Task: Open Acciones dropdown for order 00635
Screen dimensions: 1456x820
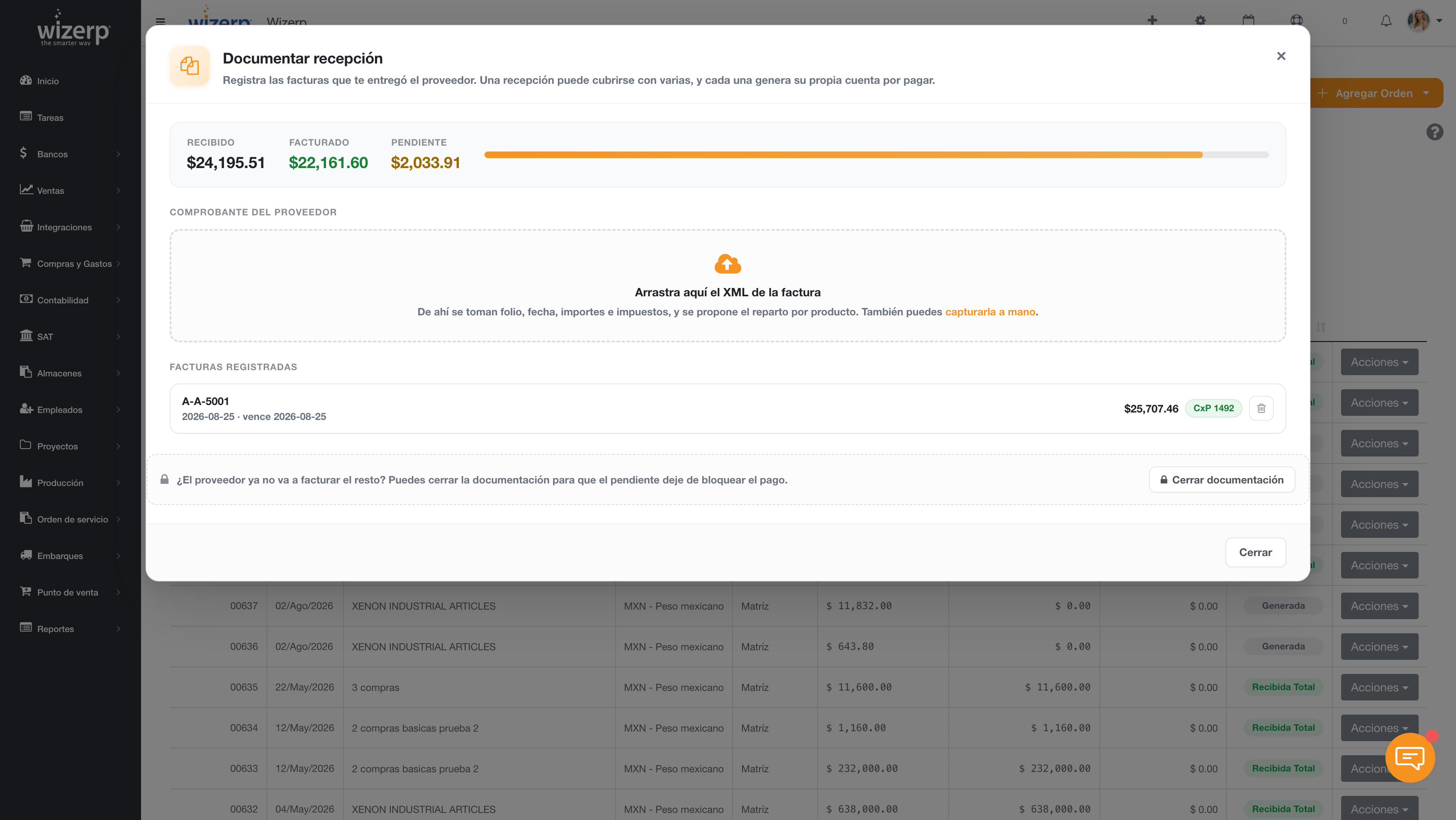Action: (1379, 687)
